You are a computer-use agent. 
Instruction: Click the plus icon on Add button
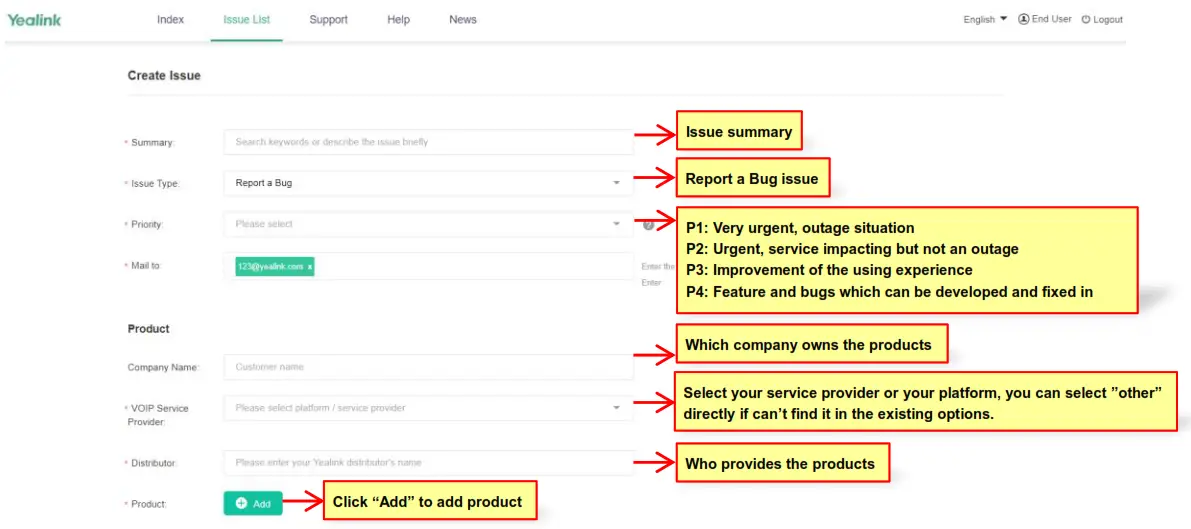[241, 504]
